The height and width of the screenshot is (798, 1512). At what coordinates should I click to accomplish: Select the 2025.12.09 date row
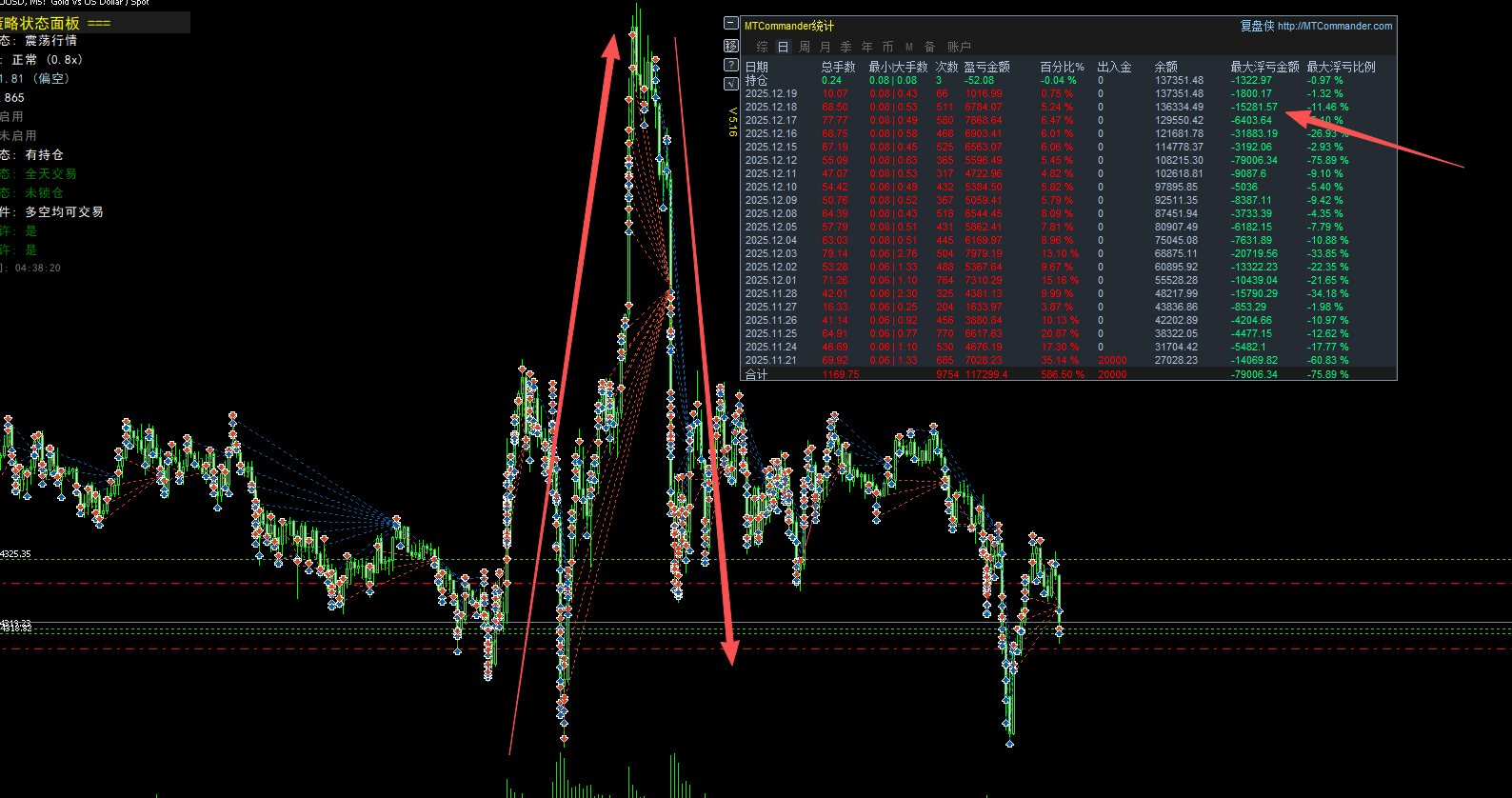(771, 200)
